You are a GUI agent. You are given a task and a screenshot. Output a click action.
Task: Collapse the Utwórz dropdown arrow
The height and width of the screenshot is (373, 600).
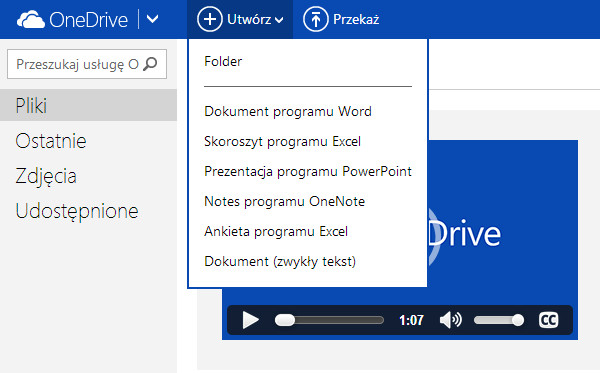coord(279,20)
